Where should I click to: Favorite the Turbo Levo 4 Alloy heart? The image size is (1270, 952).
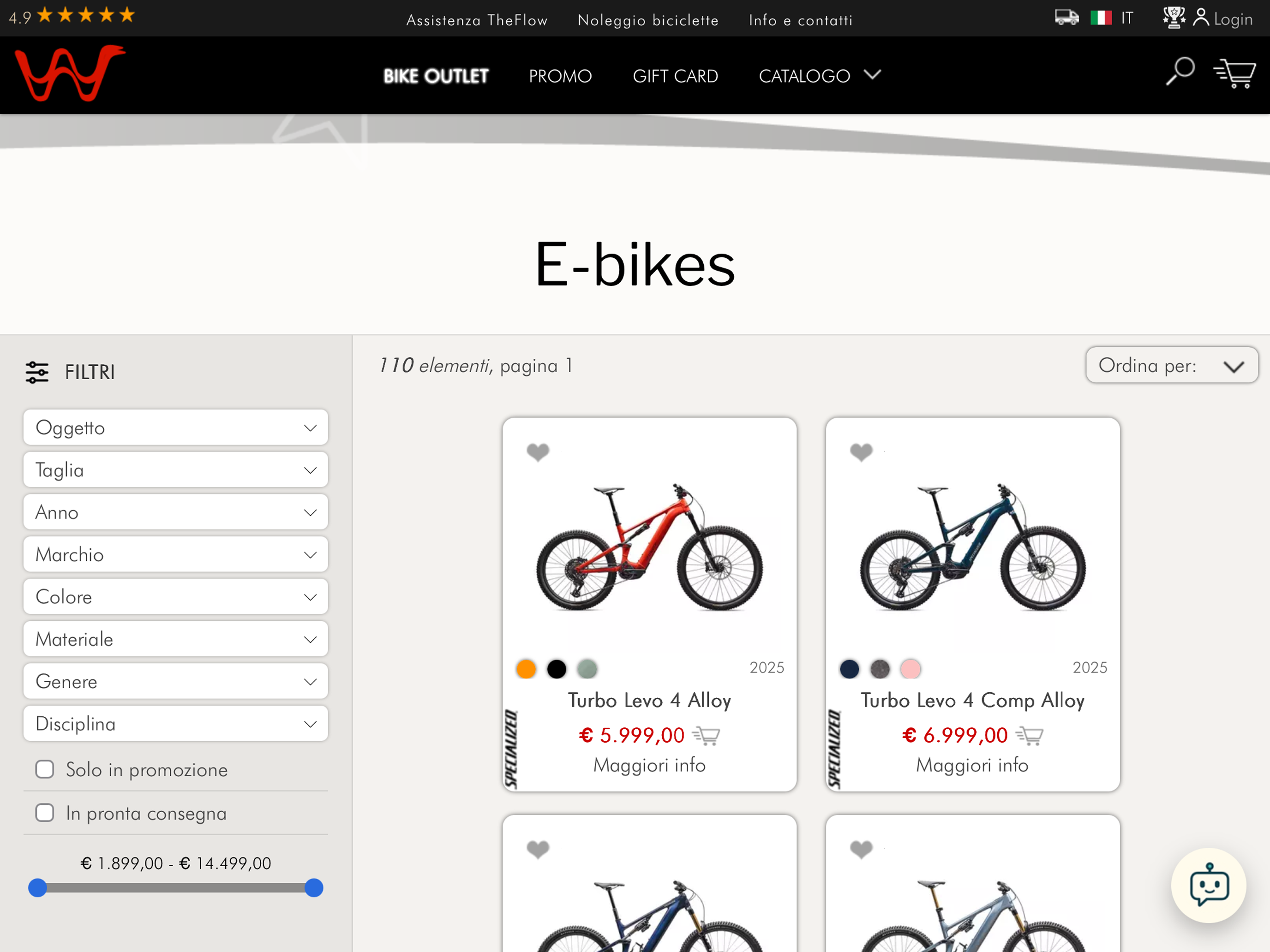pos(538,452)
